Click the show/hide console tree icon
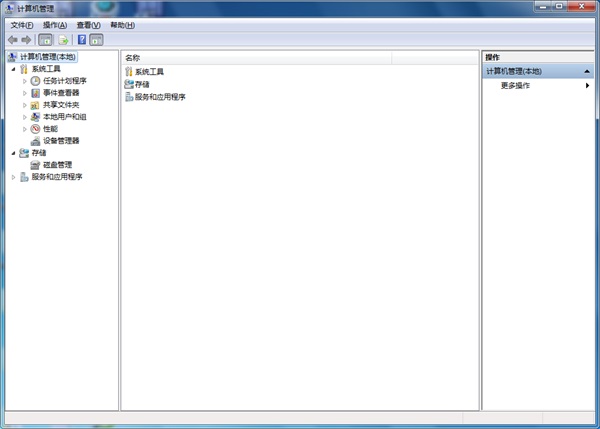 45,40
